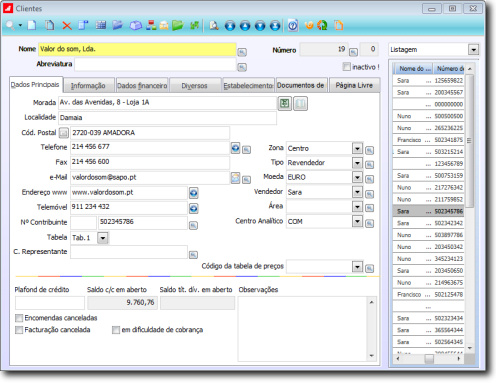The image size is (496, 383).
Task: Select the Dados Principais tab
Action: (x=36, y=85)
